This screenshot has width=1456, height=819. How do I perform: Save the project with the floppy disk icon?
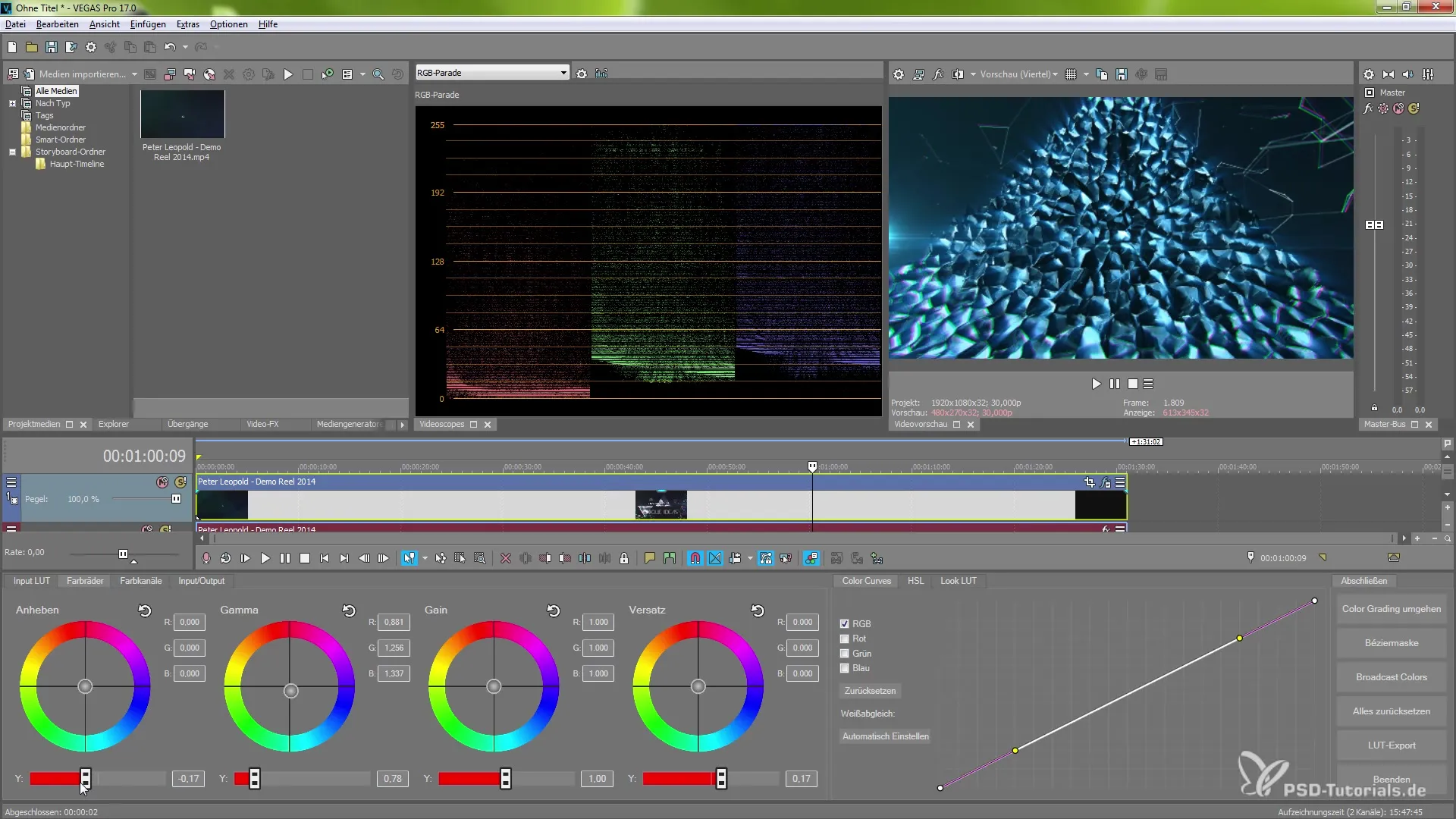coord(52,47)
